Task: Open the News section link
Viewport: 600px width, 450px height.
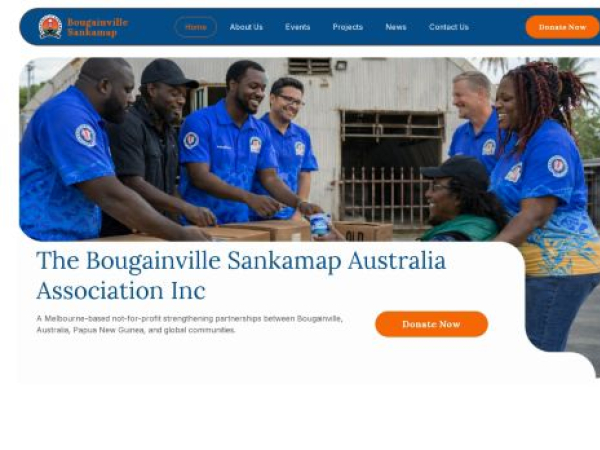Action: coord(396,27)
